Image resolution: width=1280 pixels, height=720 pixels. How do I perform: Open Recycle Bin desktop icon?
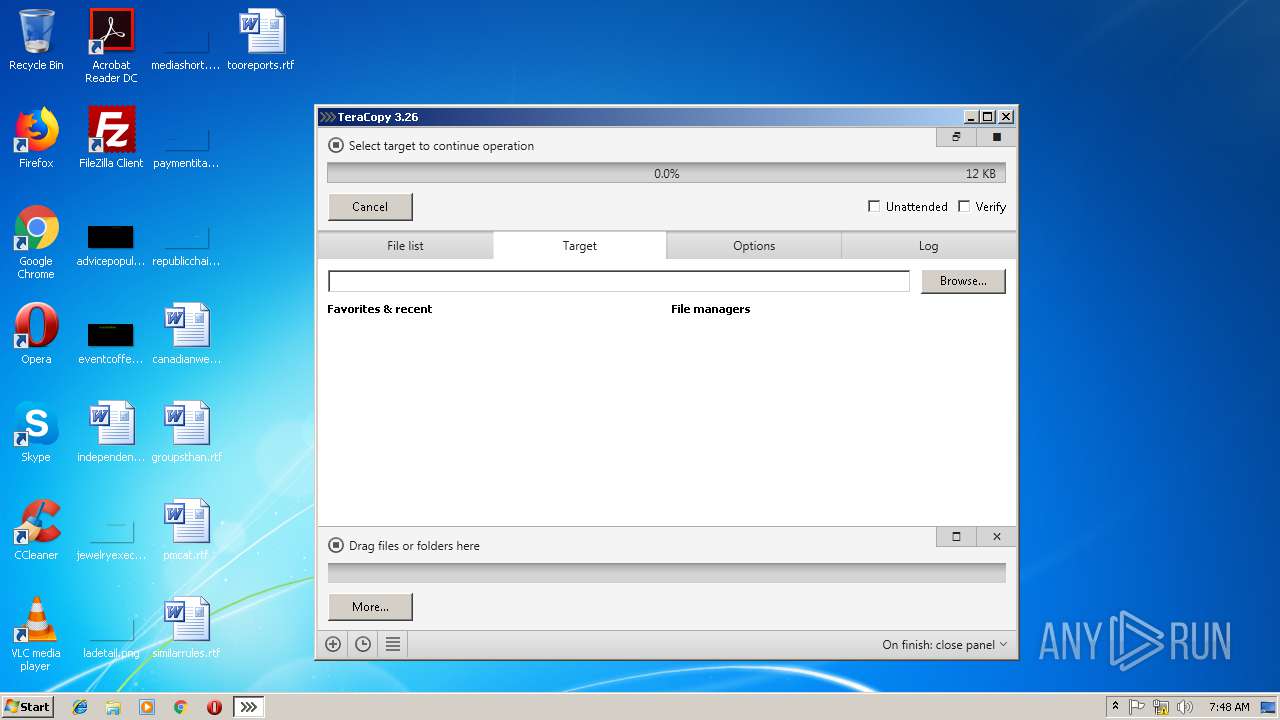coord(36,40)
